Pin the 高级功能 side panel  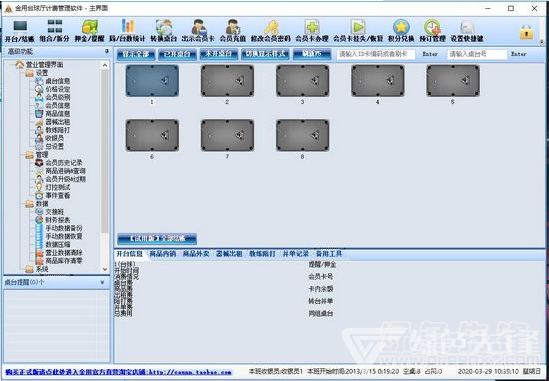click(x=106, y=51)
